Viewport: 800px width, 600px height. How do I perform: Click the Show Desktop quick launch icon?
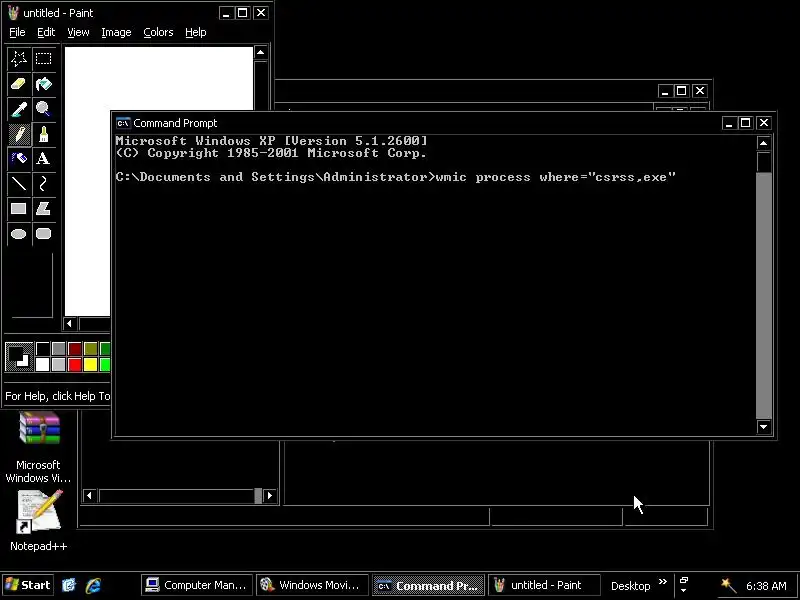coord(69,585)
